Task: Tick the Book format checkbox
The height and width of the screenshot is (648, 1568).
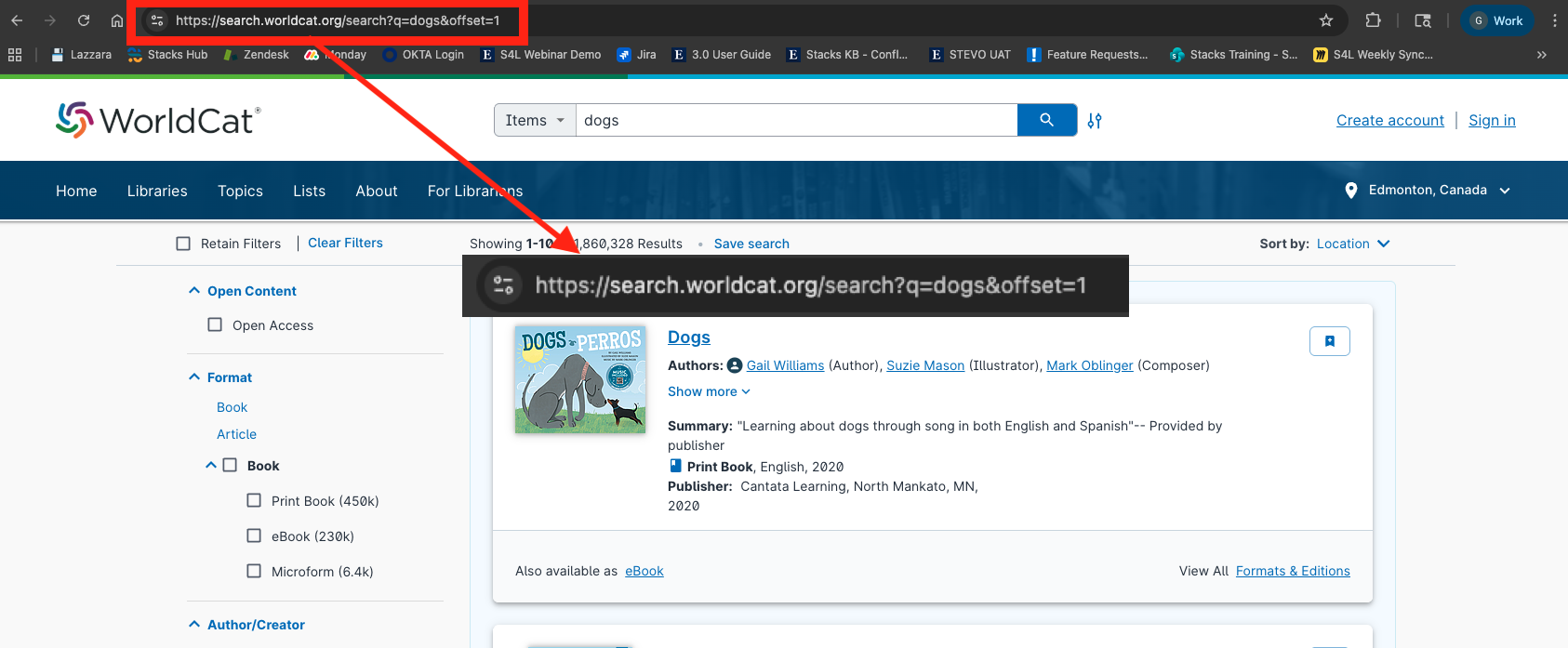Action: (230, 465)
